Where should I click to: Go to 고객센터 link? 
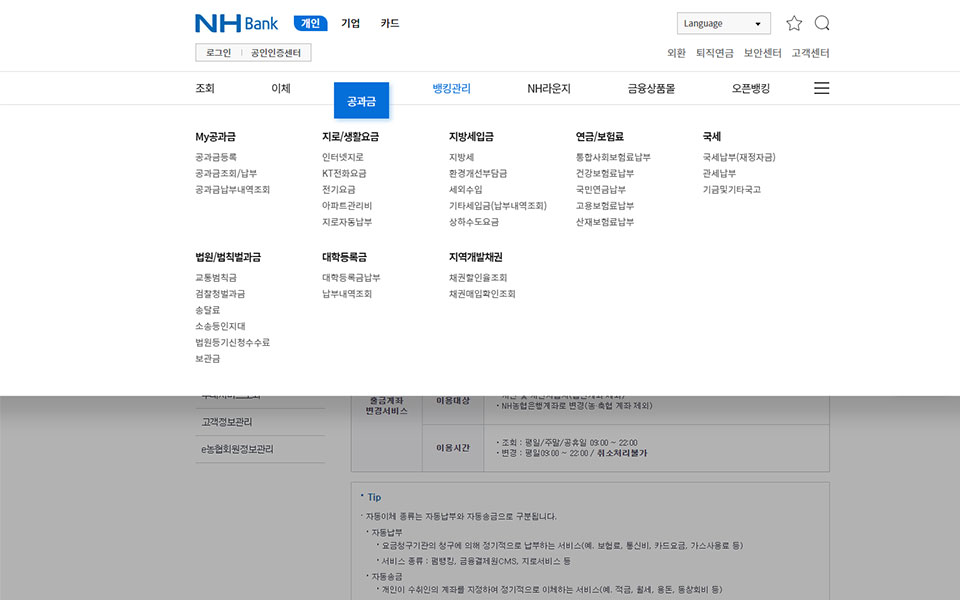tap(810, 53)
